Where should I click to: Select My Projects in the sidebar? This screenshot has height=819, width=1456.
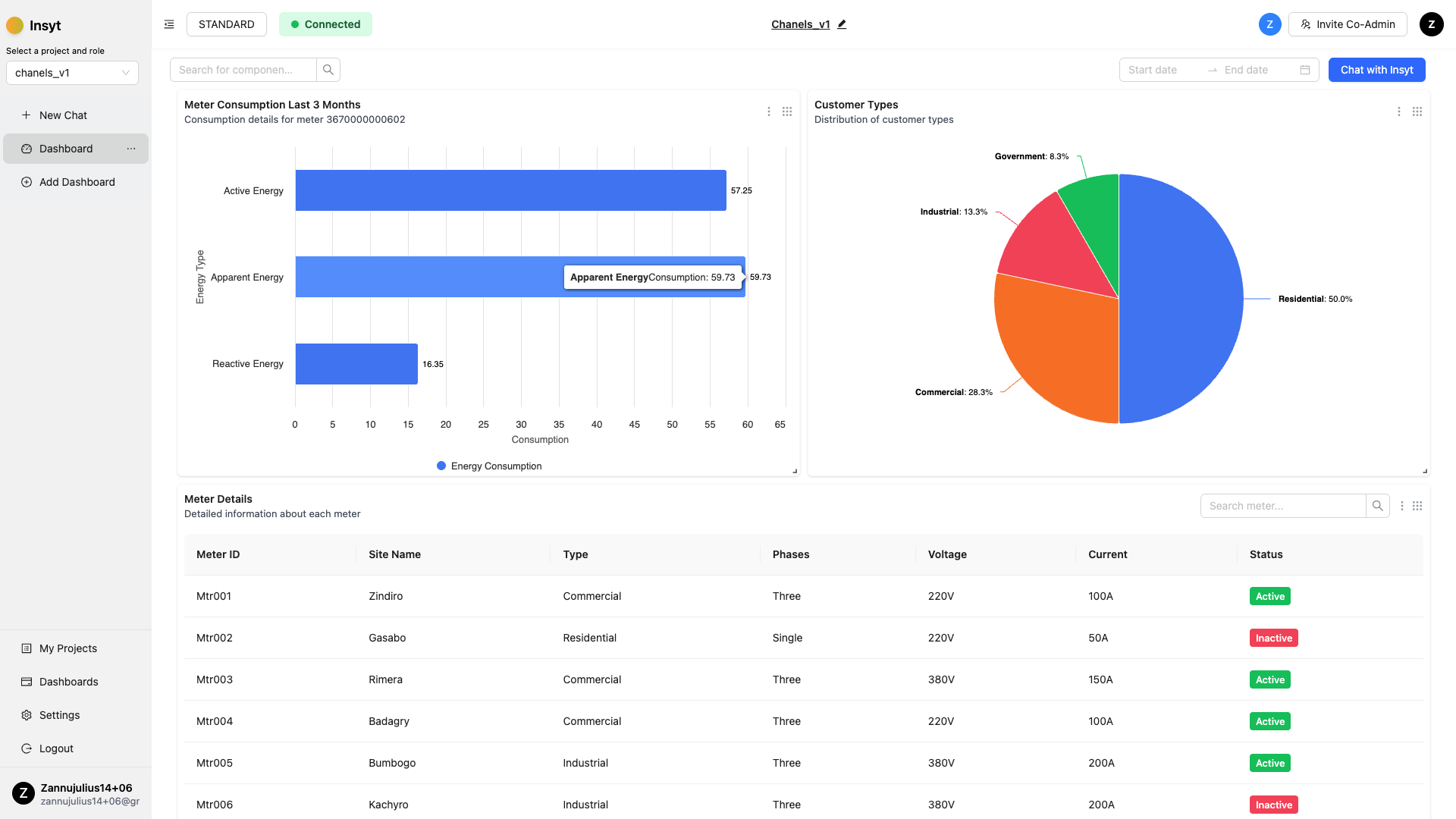(x=67, y=648)
